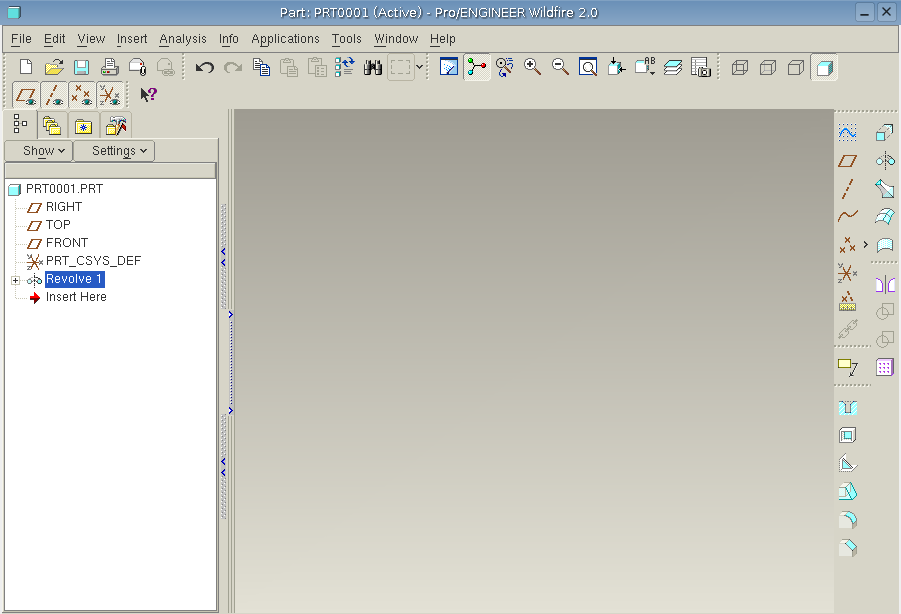The image size is (901, 614).
Task: Switch to Wireframe display mode
Action: (740, 68)
